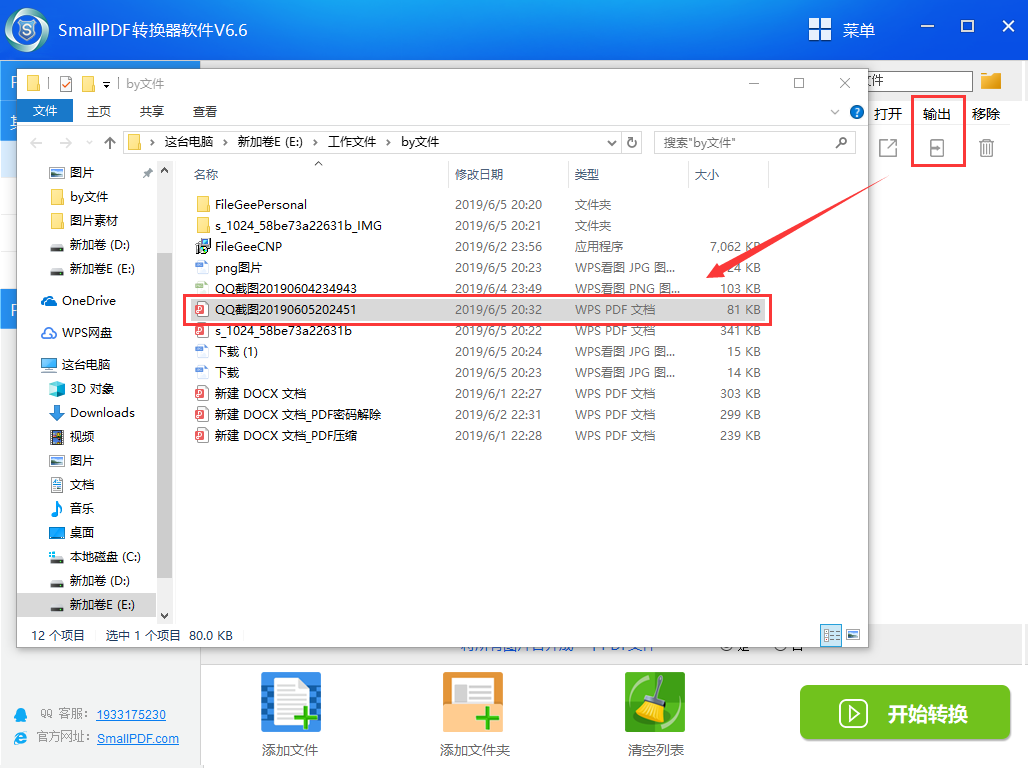
Task: Click the Internet Explorer icon by 官方网址
Action: pyautogui.click(x=21, y=738)
